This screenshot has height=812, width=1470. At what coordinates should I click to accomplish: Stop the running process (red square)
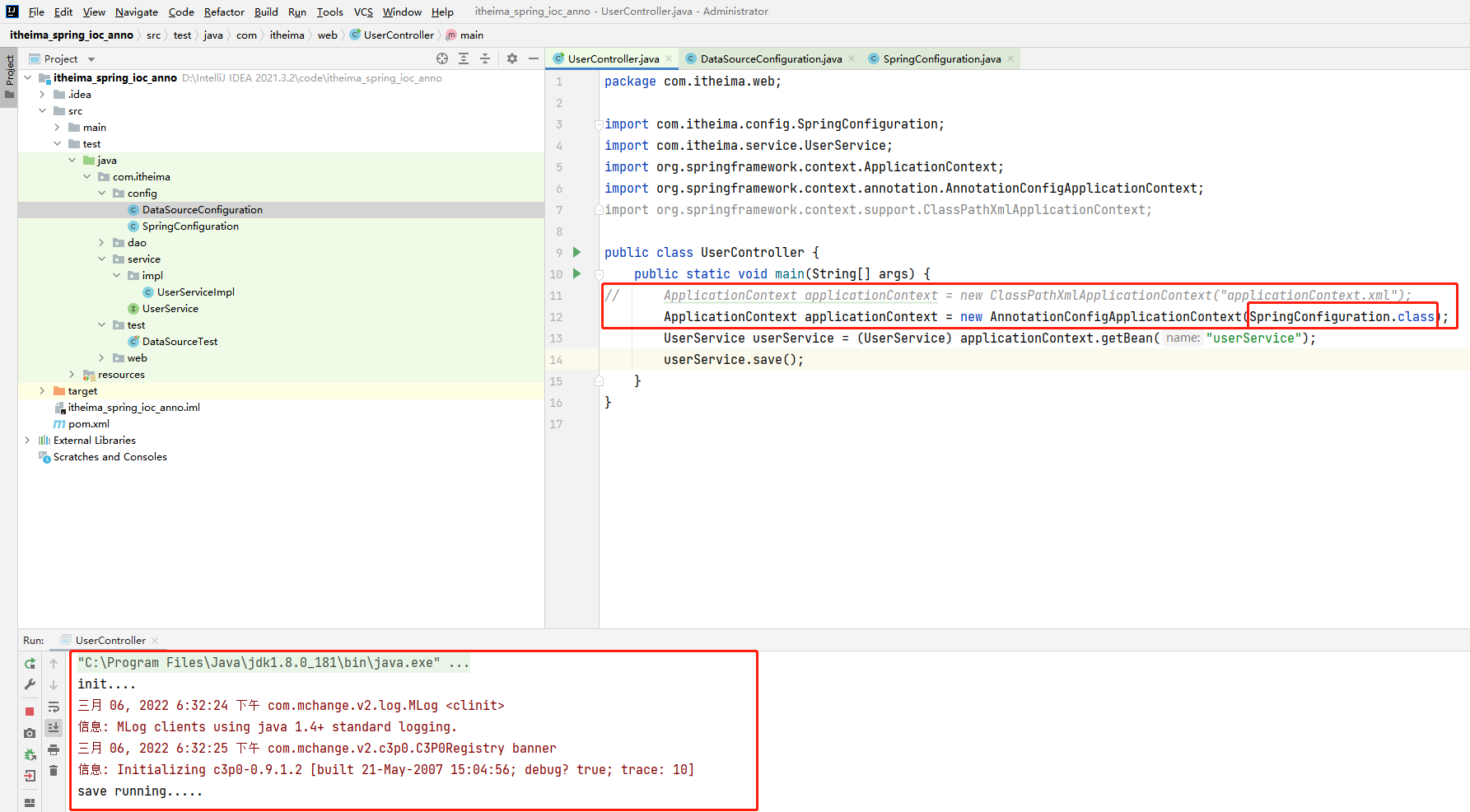30,711
